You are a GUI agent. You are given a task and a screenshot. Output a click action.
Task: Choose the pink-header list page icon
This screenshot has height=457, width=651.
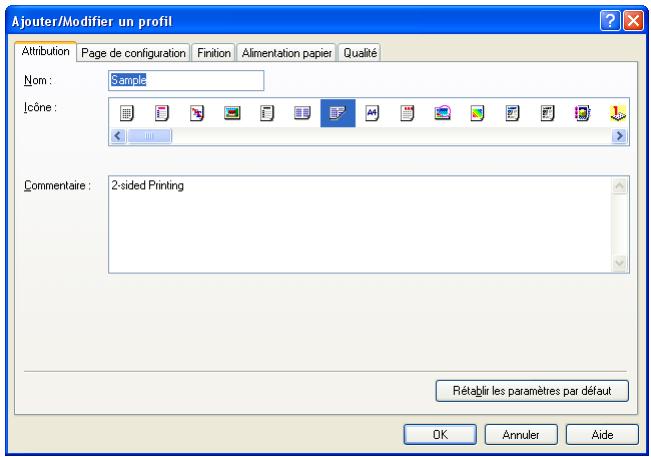pyautogui.click(x=162, y=113)
